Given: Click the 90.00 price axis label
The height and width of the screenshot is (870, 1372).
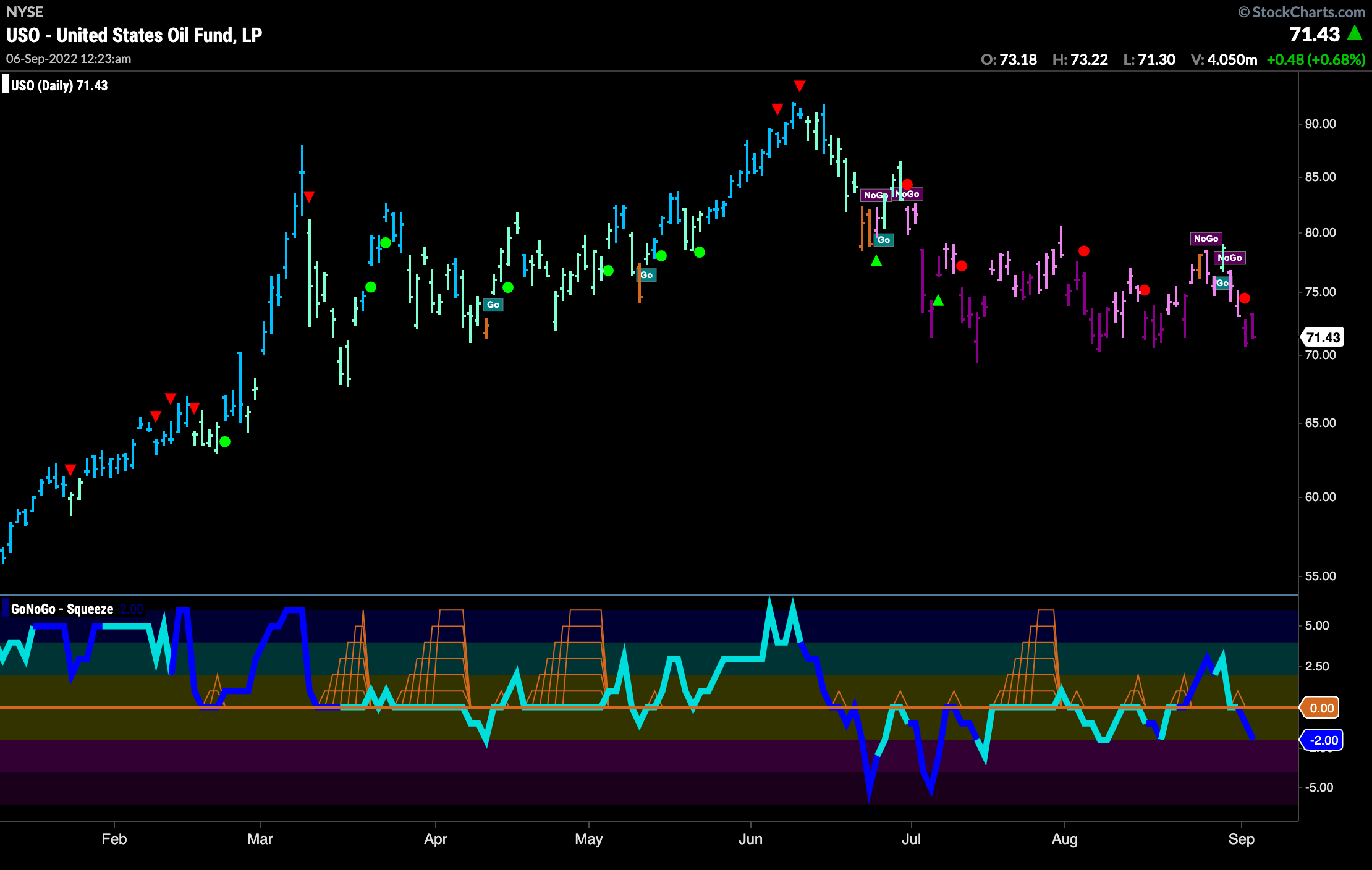Looking at the screenshot, I should point(1321,124).
